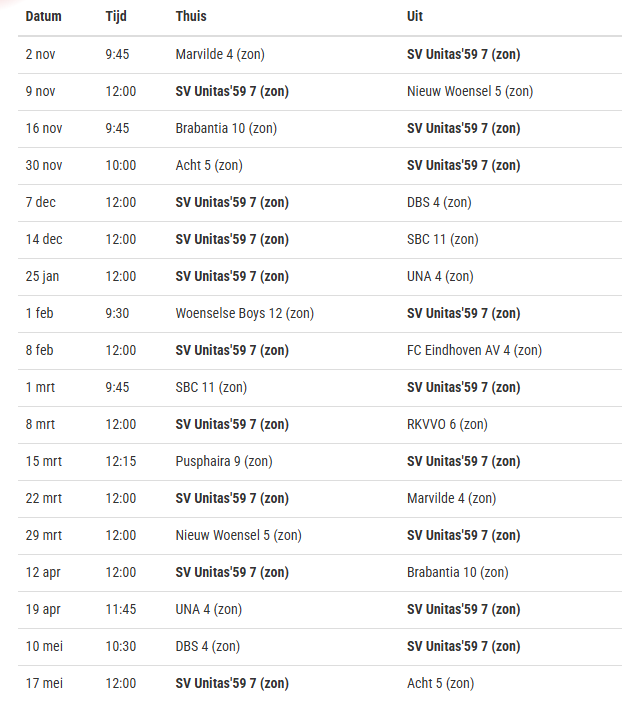Select Nieuw Woensel 5 (zon) away on 9 nov

pos(470,91)
